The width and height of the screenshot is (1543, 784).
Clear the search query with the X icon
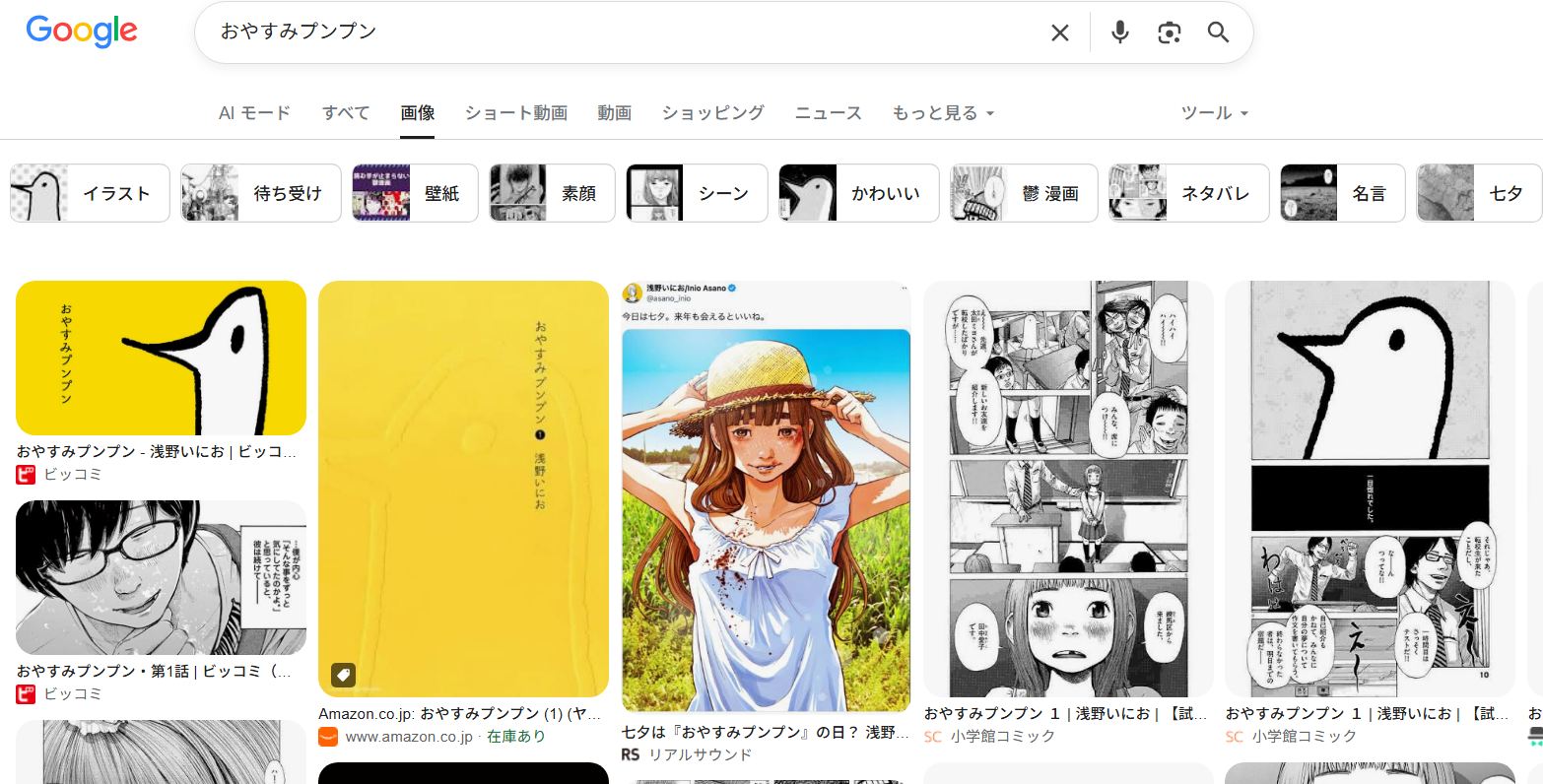point(1059,33)
